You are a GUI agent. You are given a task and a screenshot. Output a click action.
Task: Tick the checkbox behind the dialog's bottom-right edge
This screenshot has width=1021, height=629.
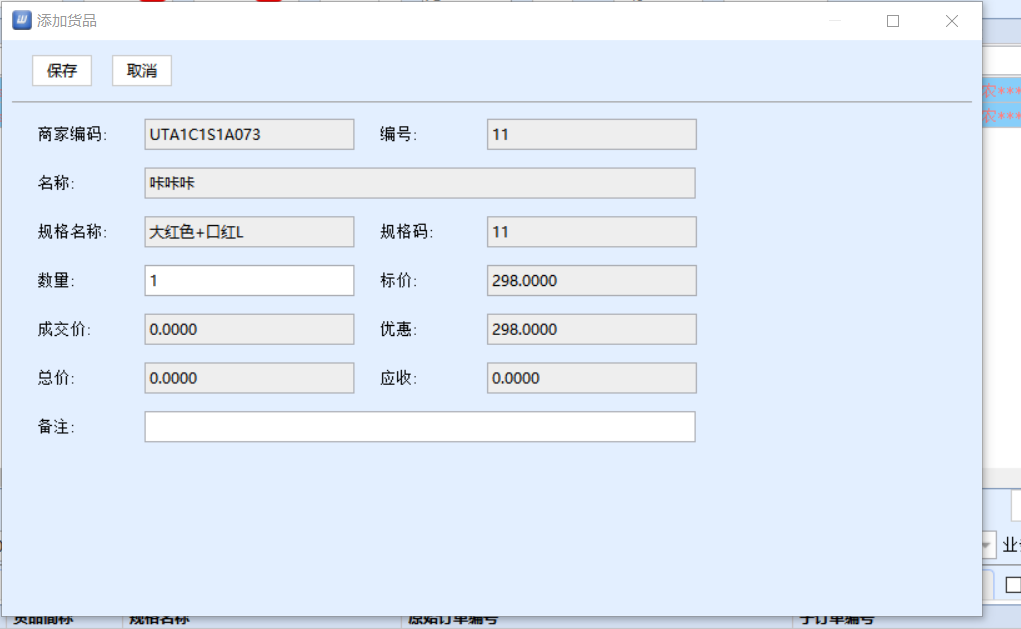[1012, 585]
